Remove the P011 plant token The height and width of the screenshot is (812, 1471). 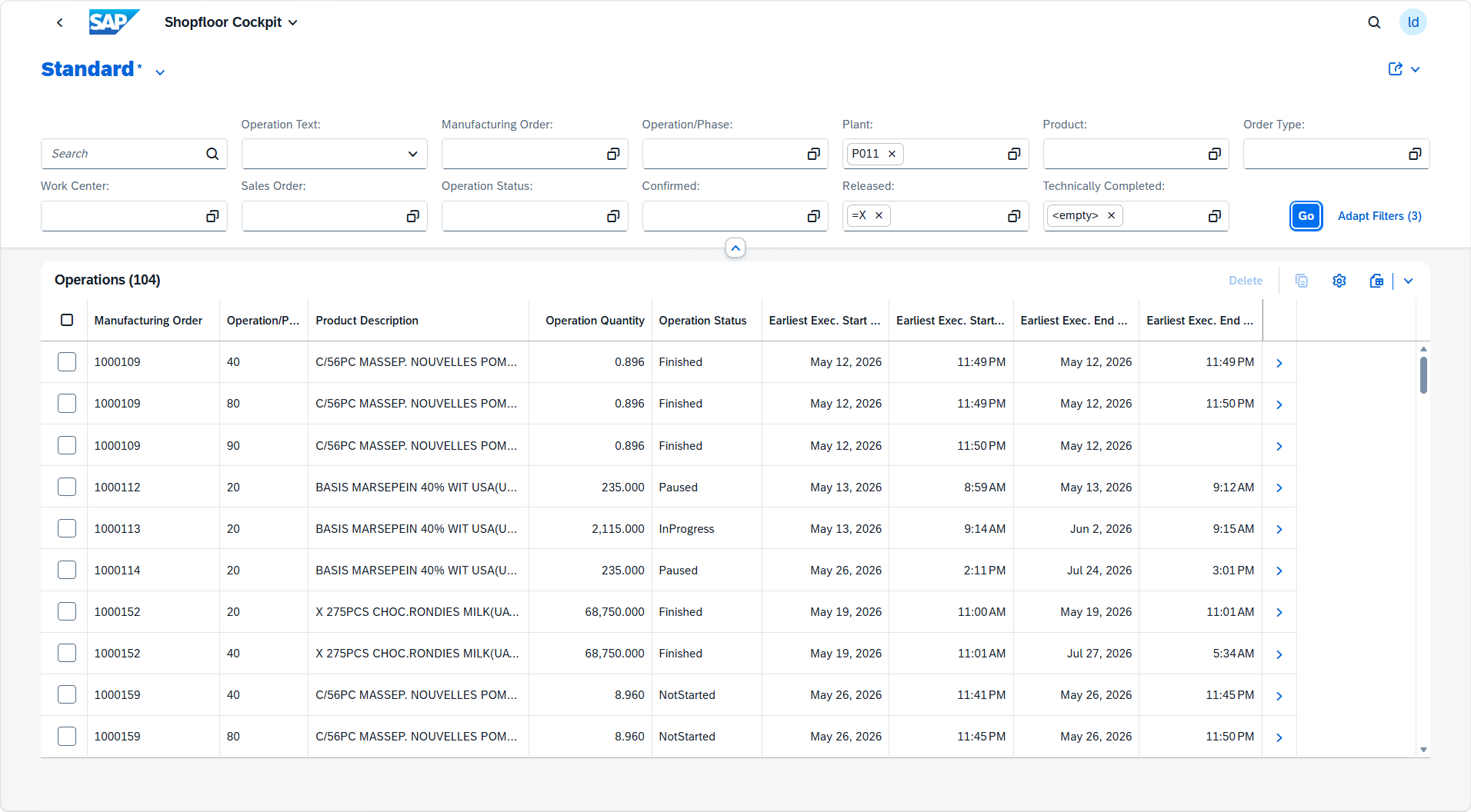[x=892, y=154]
